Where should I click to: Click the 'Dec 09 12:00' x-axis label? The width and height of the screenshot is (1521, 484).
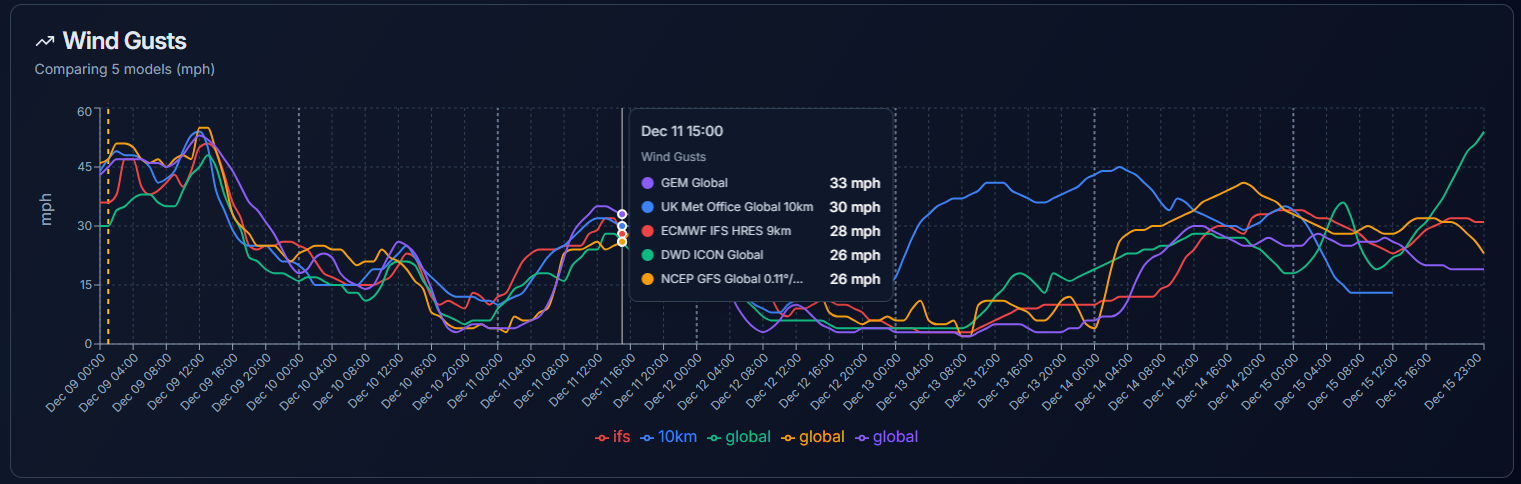178,381
